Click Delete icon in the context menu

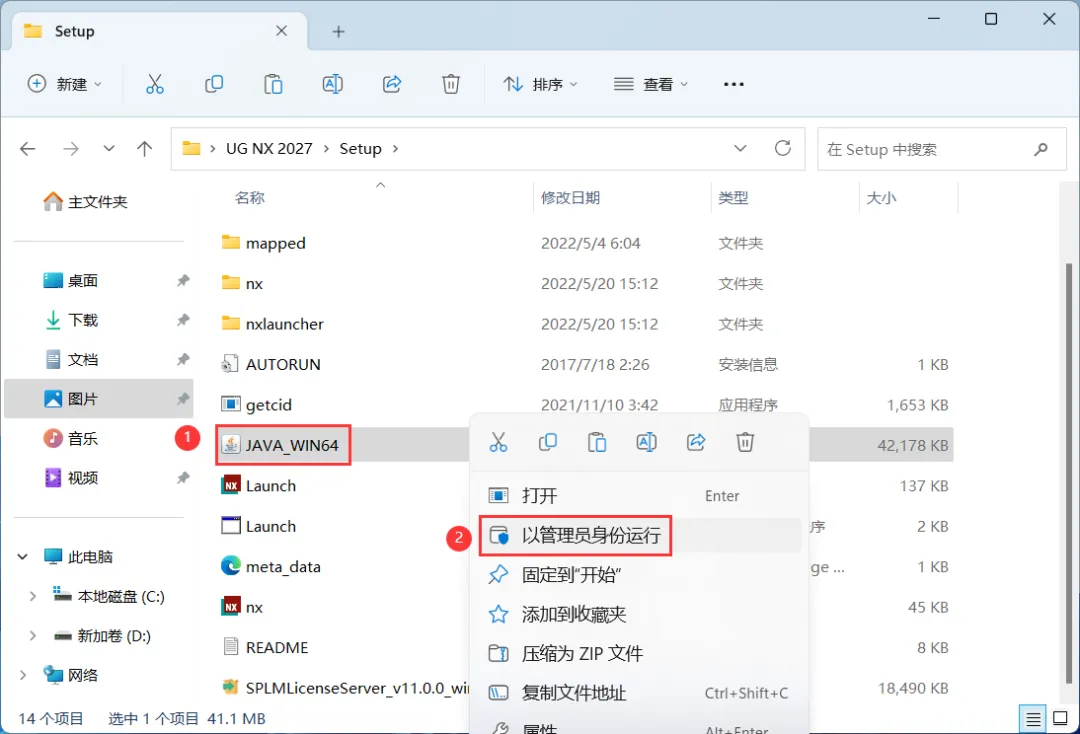tap(745, 442)
